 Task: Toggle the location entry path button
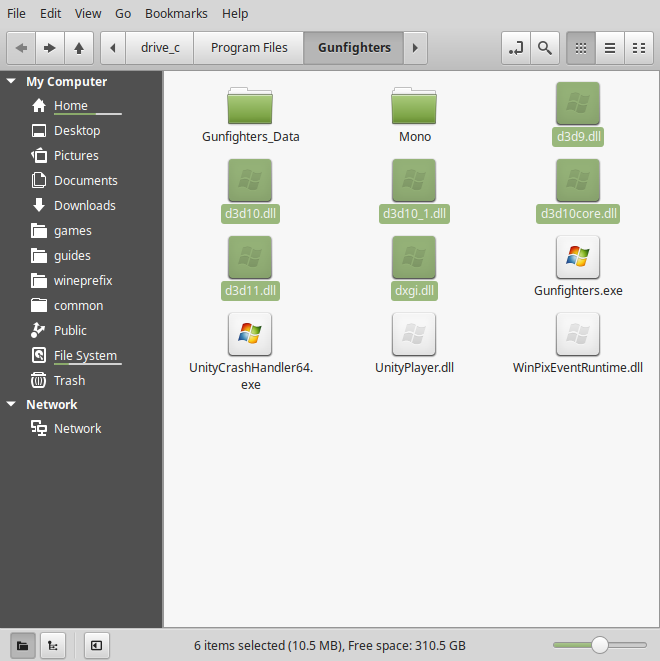click(515, 48)
